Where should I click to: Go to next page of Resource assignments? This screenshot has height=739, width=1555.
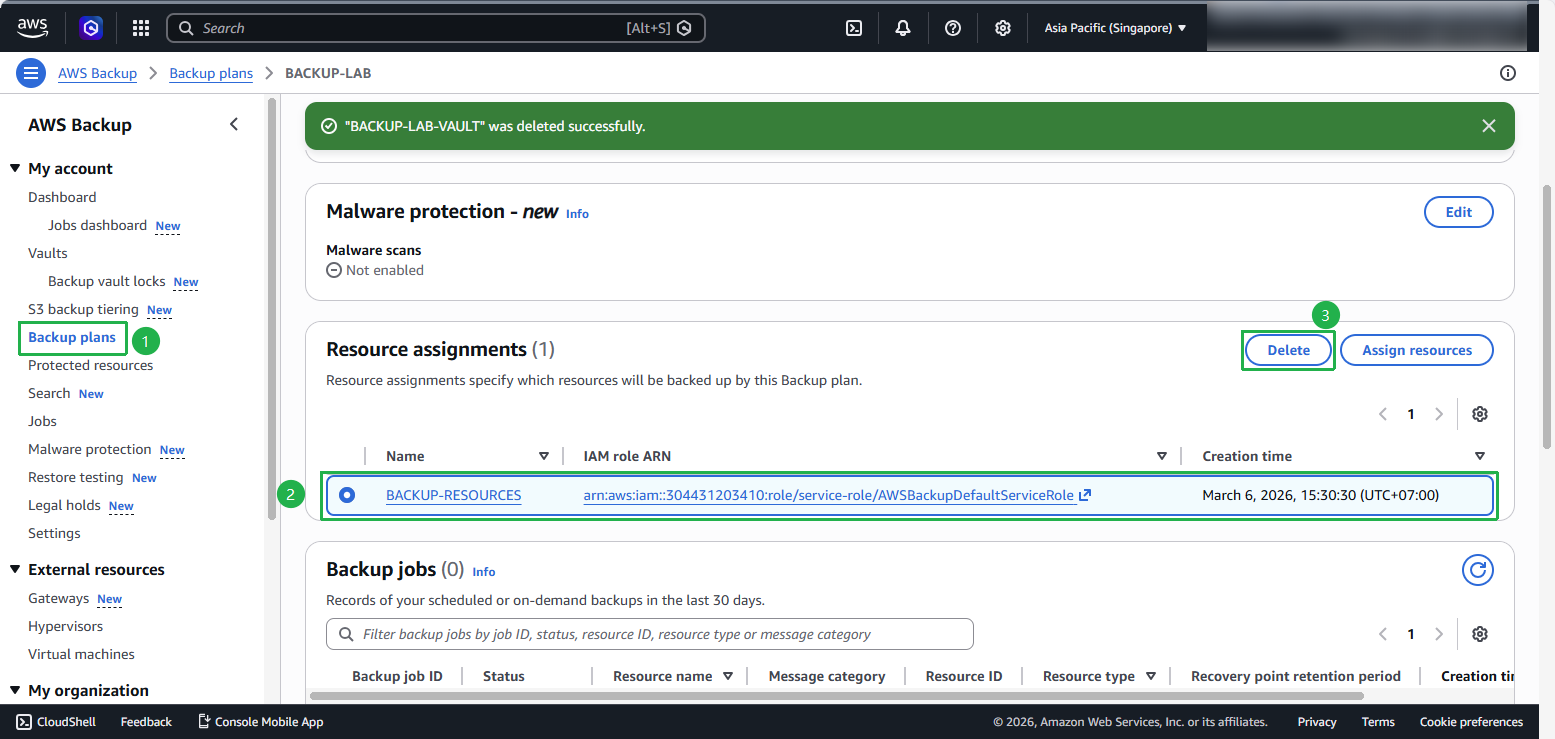[1439, 414]
